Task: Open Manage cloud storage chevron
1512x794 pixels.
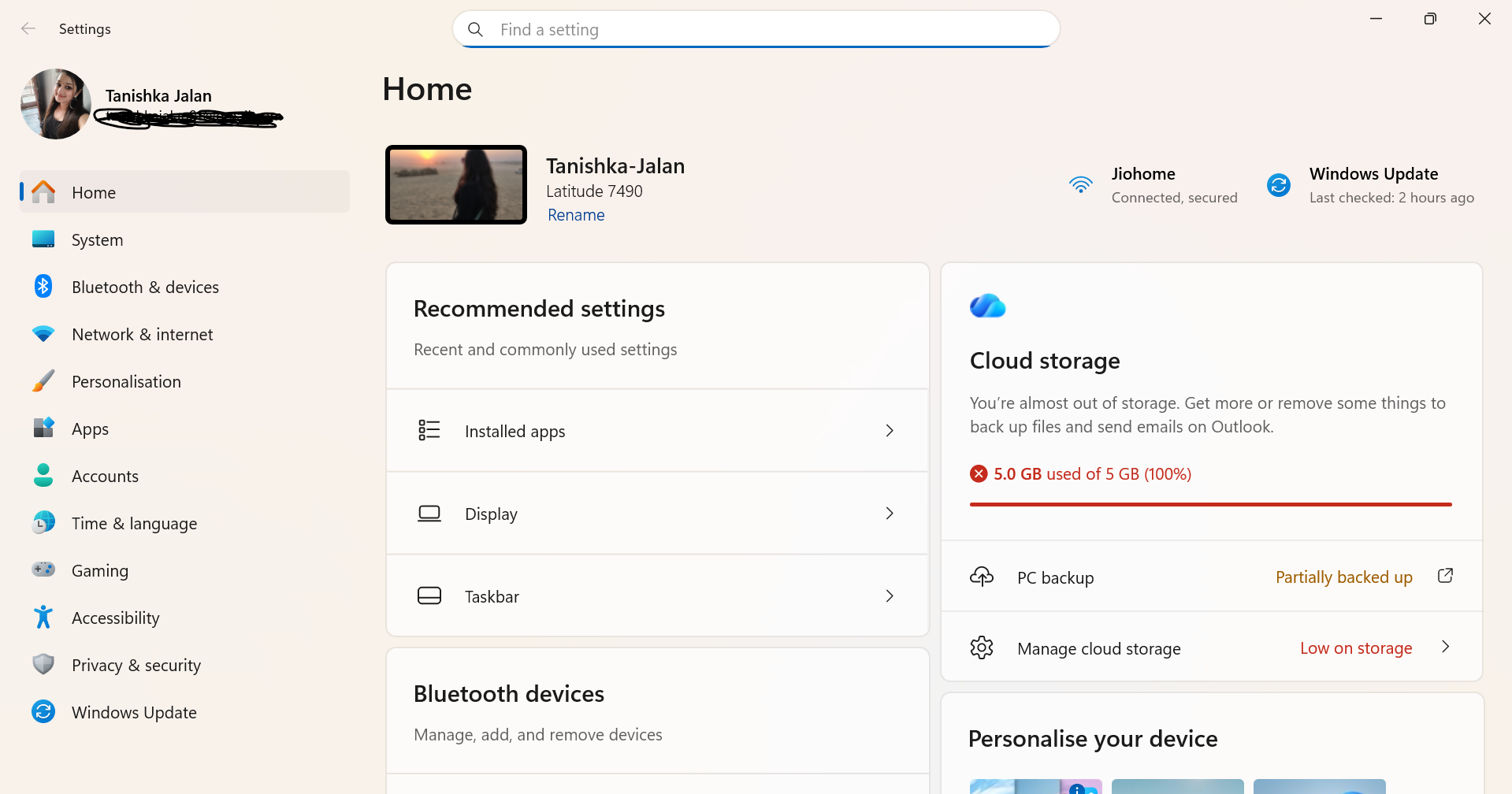Action: click(x=1445, y=647)
